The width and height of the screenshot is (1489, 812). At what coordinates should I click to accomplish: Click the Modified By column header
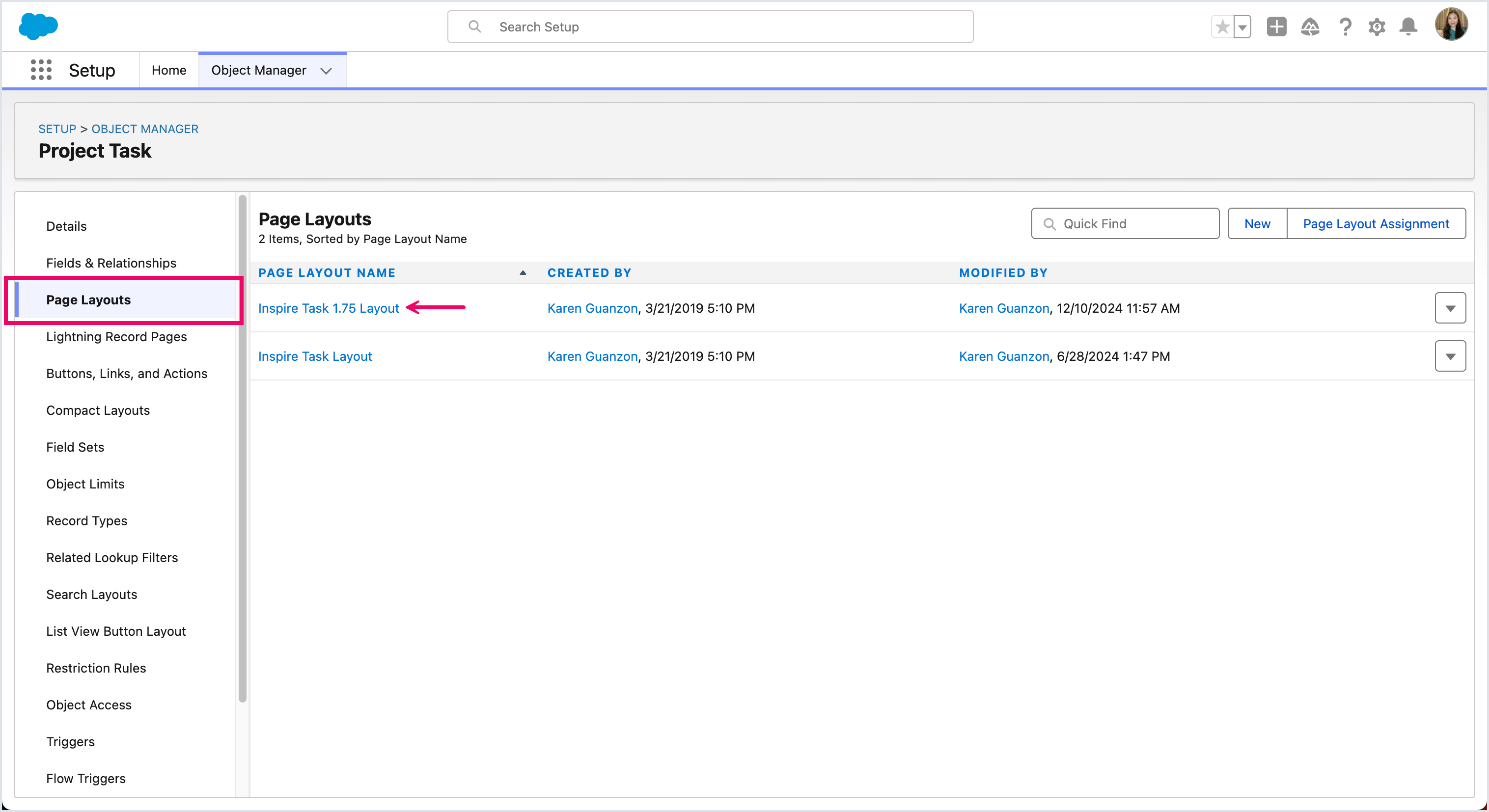(1003, 273)
